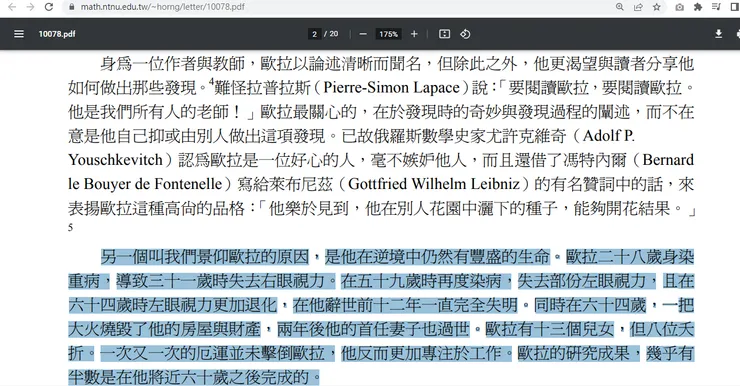Download the PDF file
Viewport: 740px width, 386px height.
[718, 34]
